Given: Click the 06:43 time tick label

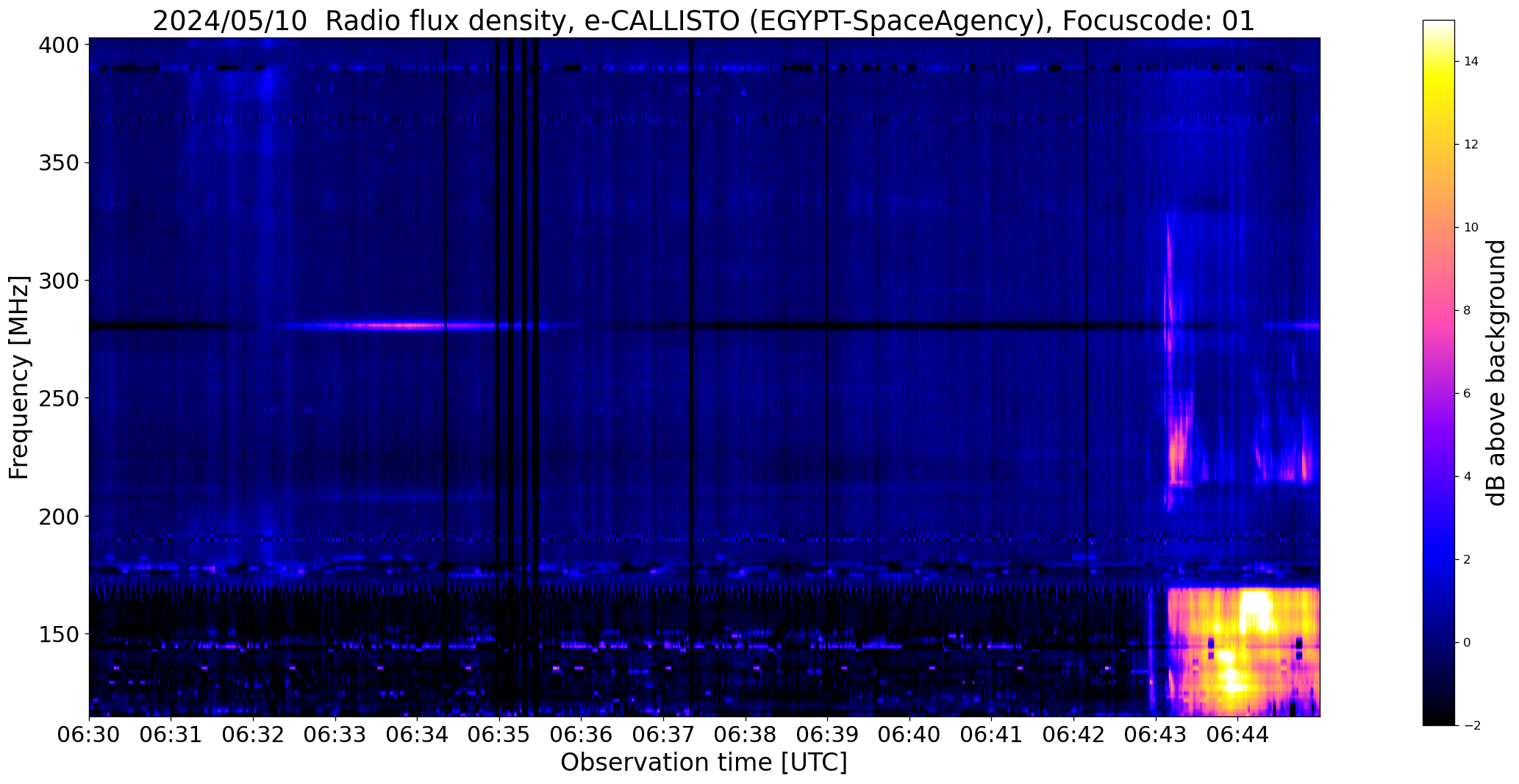Looking at the screenshot, I should click(x=1156, y=733).
